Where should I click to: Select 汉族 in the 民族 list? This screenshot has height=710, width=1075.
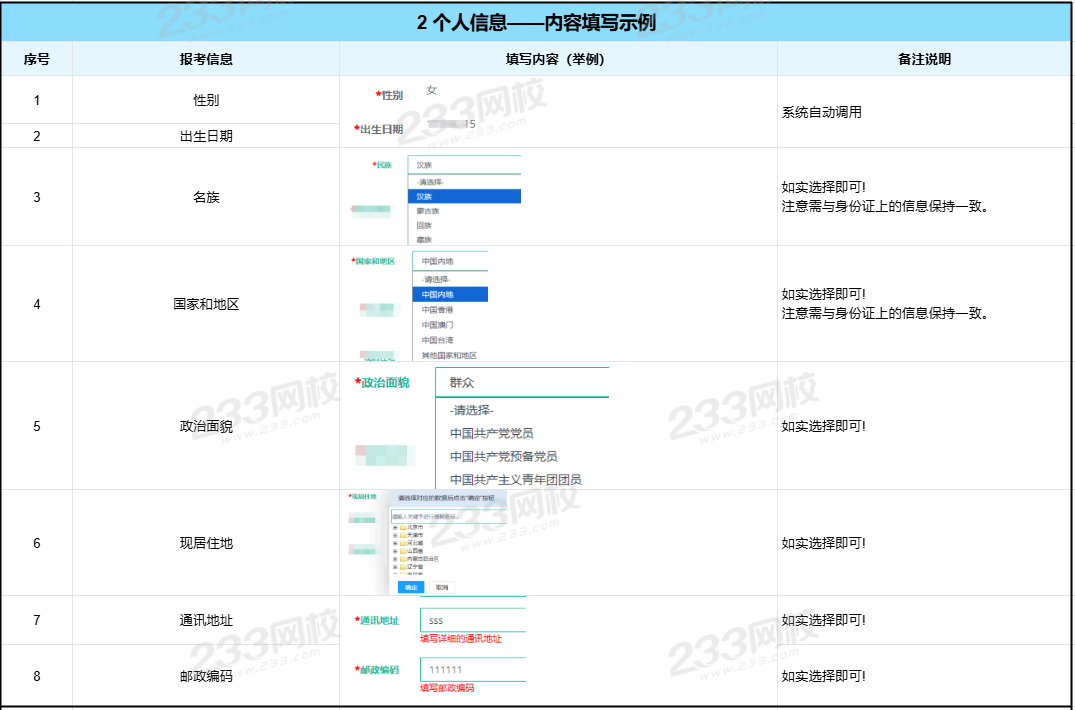click(x=464, y=197)
